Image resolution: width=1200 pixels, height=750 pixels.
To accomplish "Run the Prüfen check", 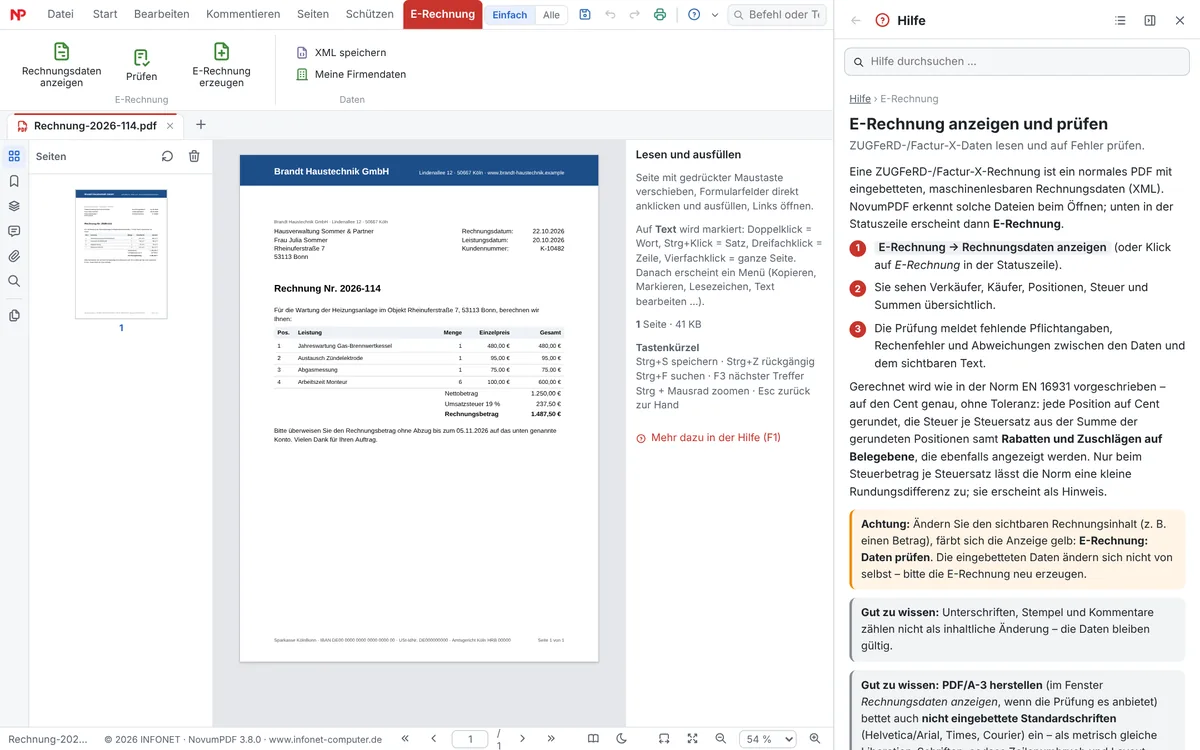I will tap(142, 65).
